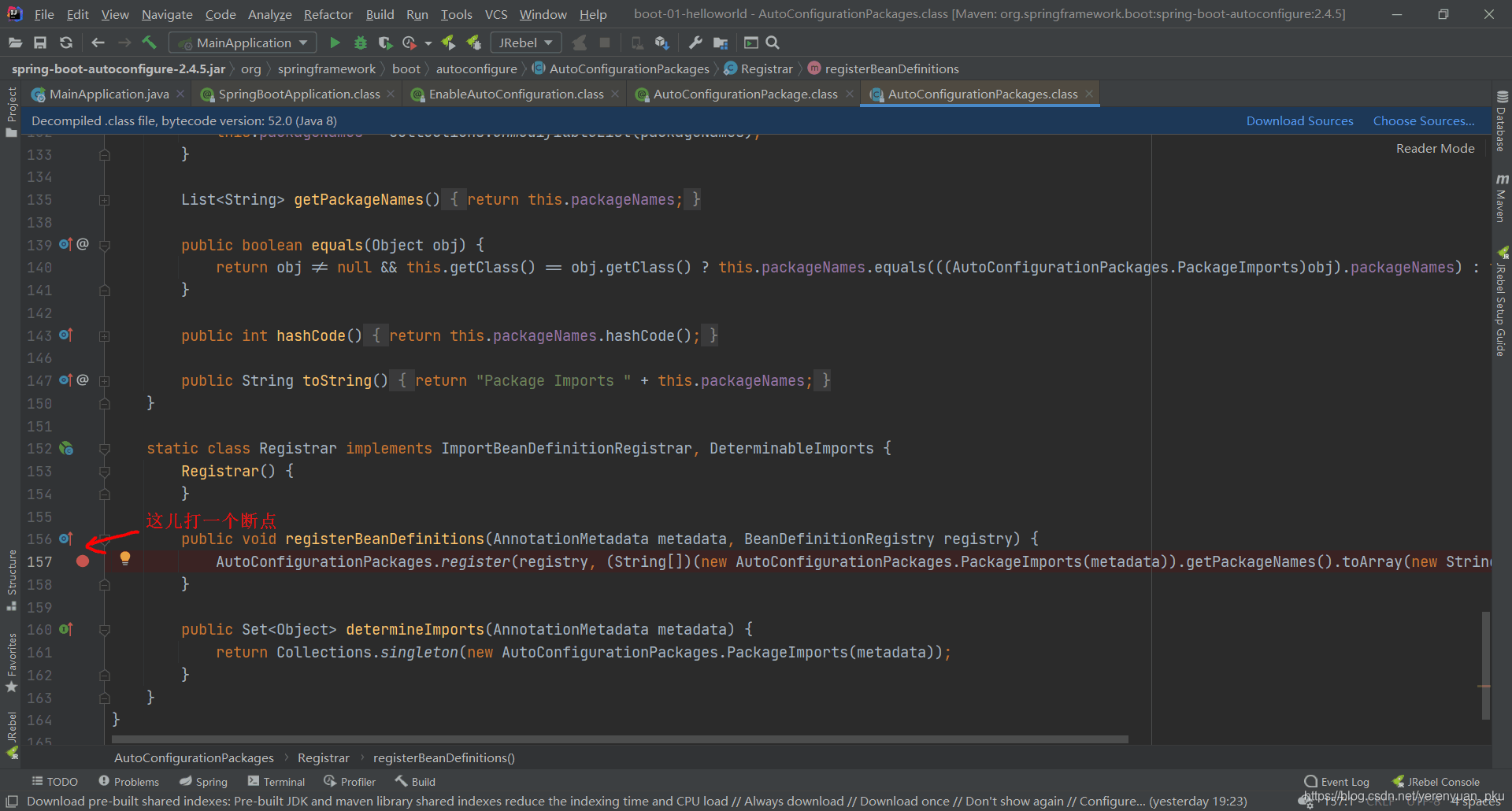The width and height of the screenshot is (1512, 811).
Task: Click the Open folder toolbar icon
Action: [x=15, y=43]
